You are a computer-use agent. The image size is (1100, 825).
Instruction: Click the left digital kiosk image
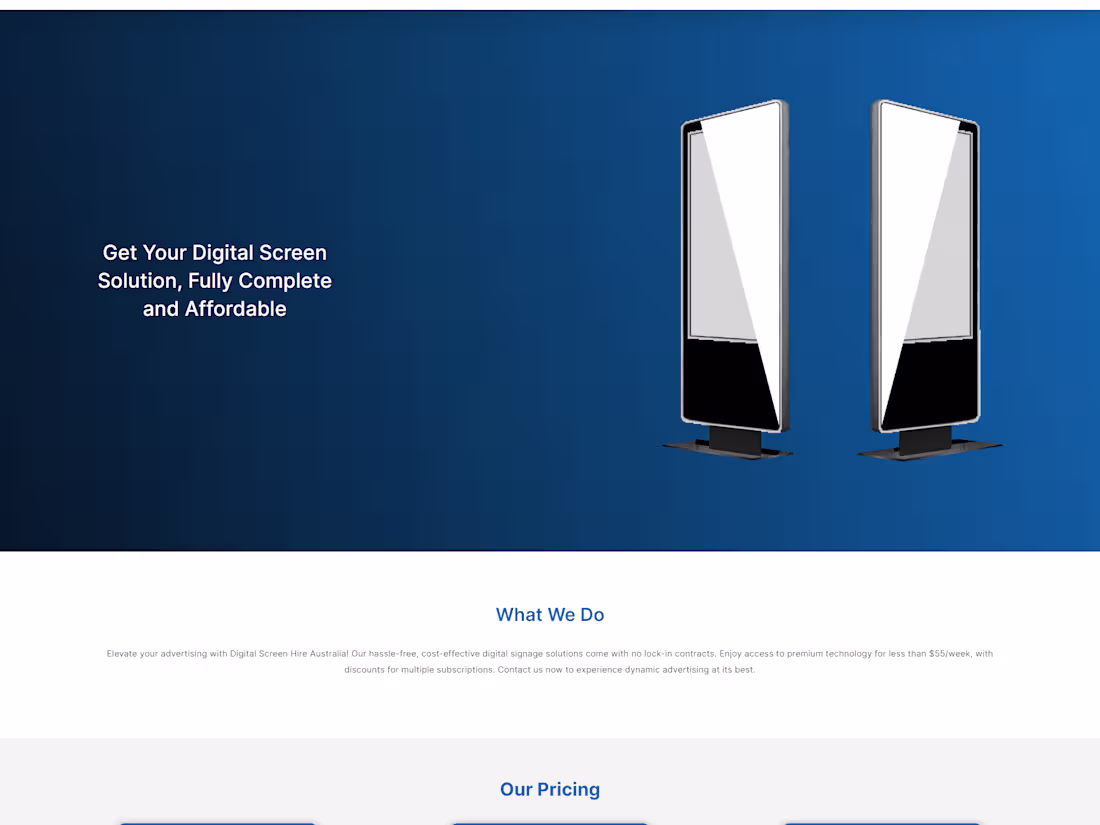point(730,279)
